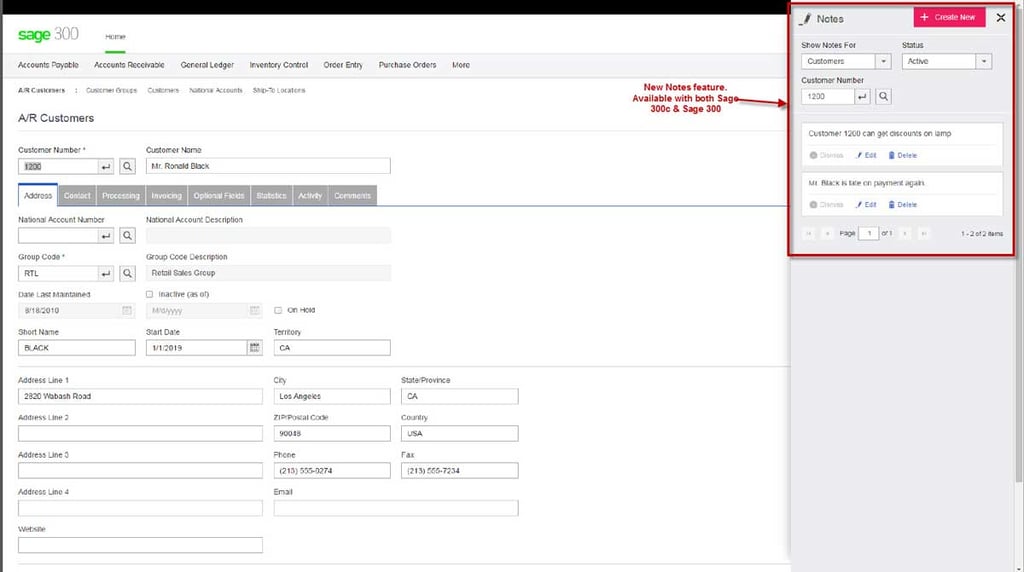The image size is (1024, 572).
Task: Delete the note about late payment
Action: click(903, 205)
